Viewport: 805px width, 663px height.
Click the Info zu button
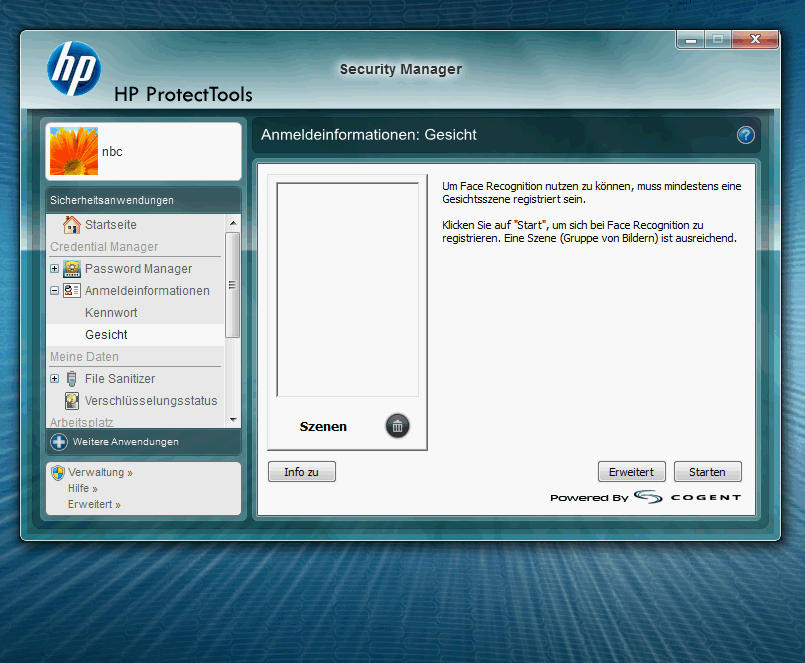(x=302, y=471)
